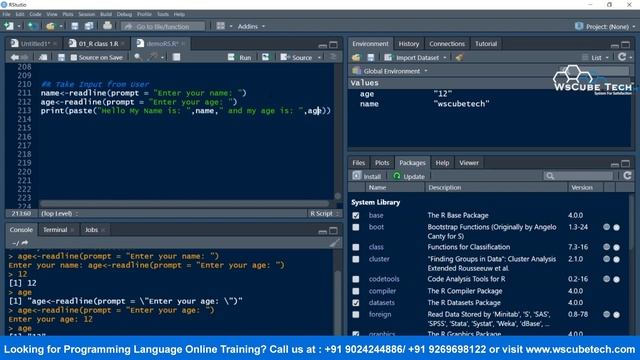Expand the Addins dropdown

tap(251, 27)
